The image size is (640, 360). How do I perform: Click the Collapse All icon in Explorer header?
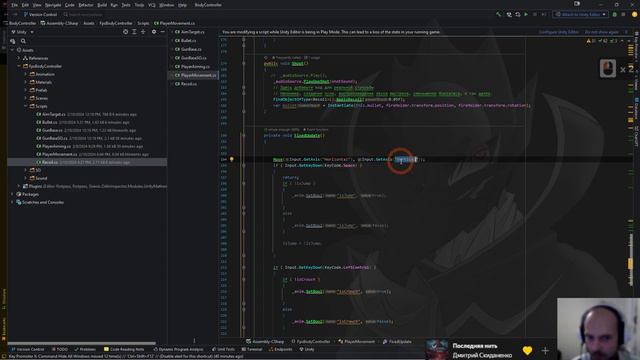143,31
